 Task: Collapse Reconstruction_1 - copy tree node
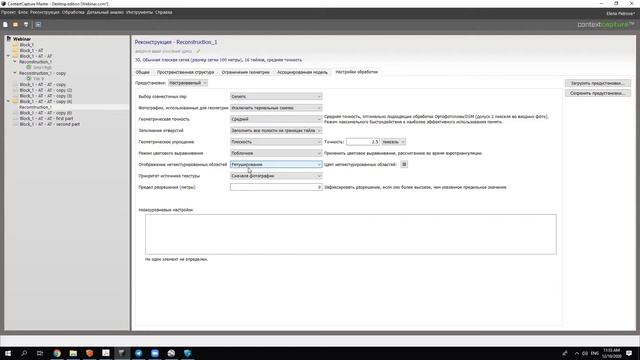(x=14, y=73)
